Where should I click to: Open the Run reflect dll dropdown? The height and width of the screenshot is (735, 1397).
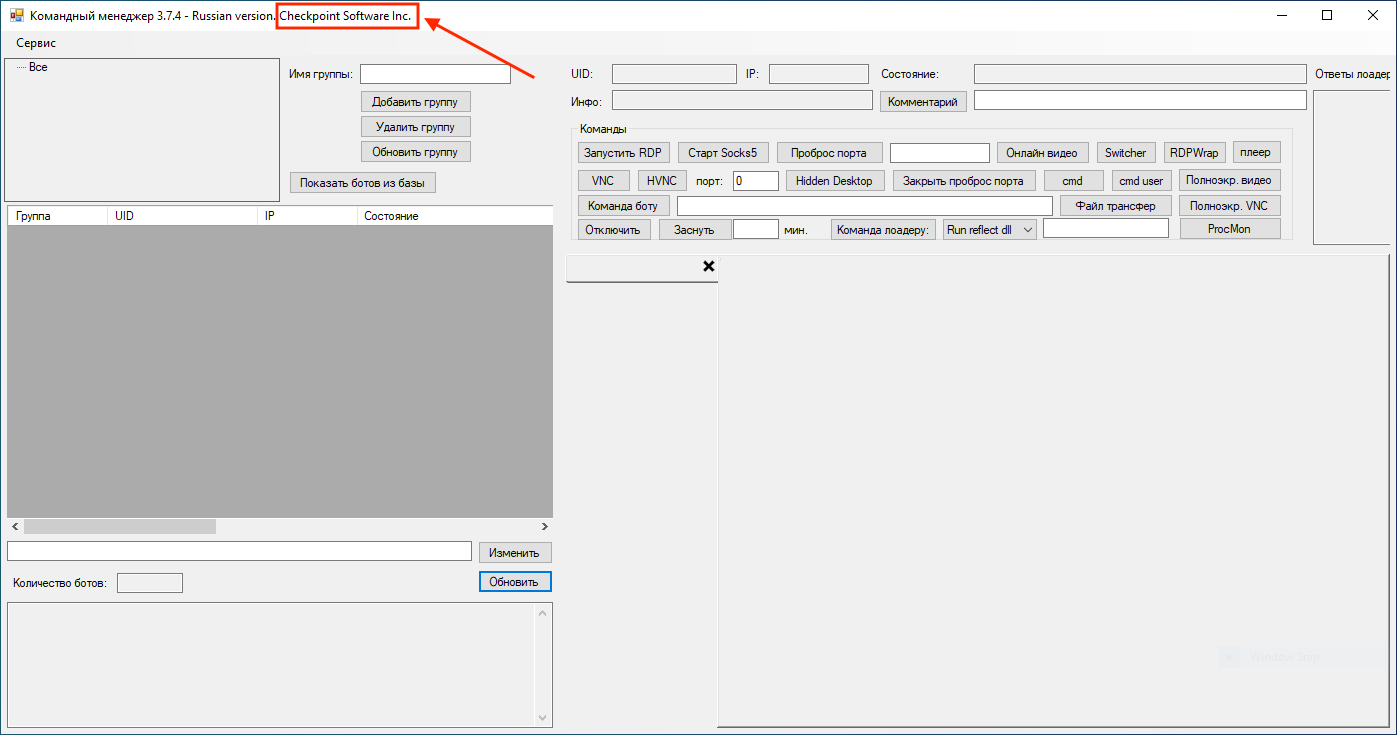pyautogui.click(x=990, y=229)
